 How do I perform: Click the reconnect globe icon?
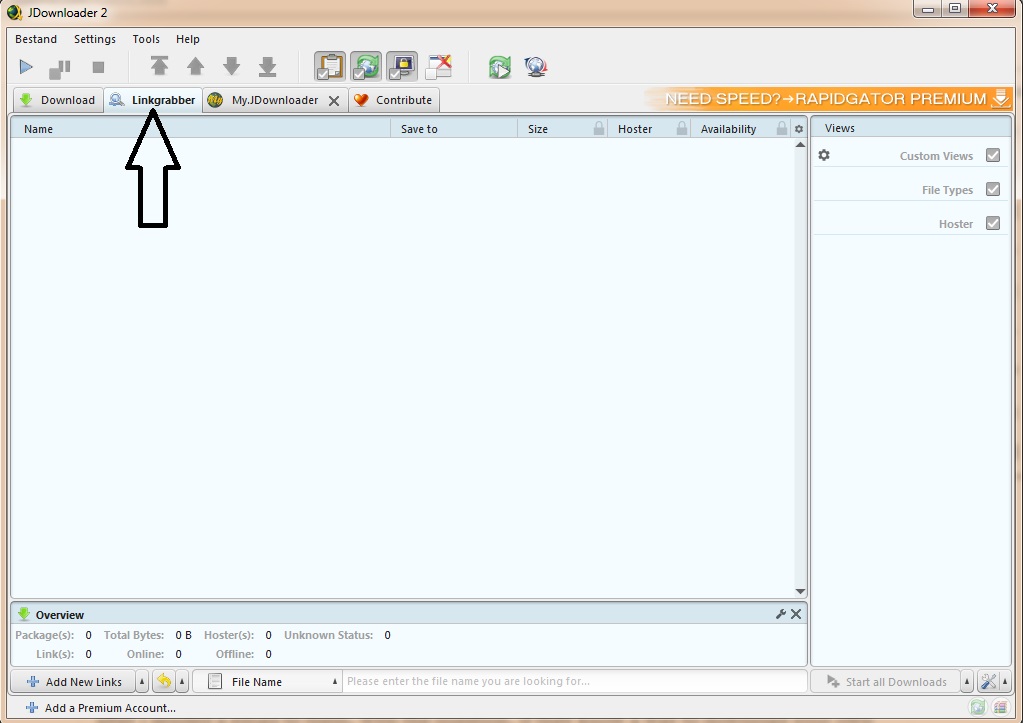click(536, 67)
